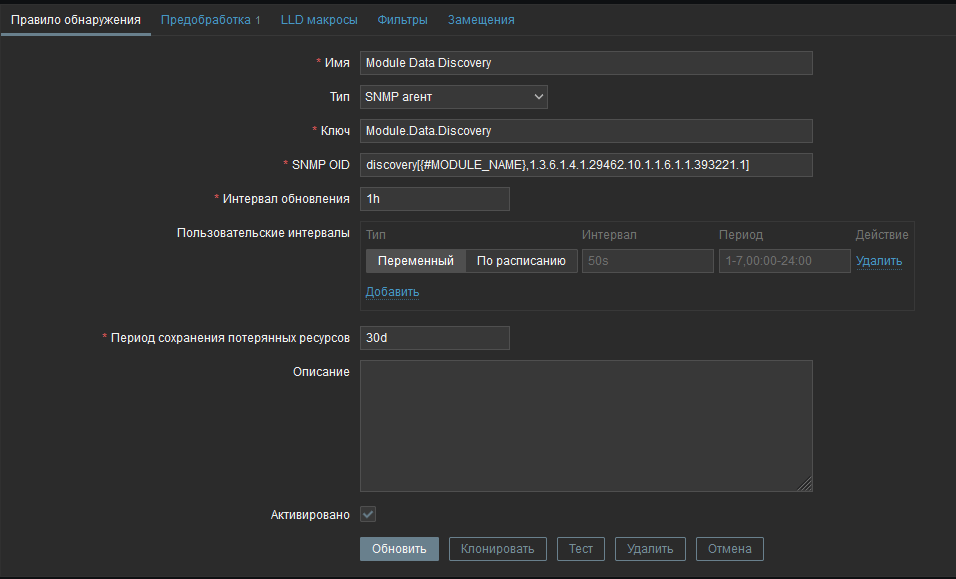
Task: Go to the Фильтры tab
Action: [x=402, y=20]
